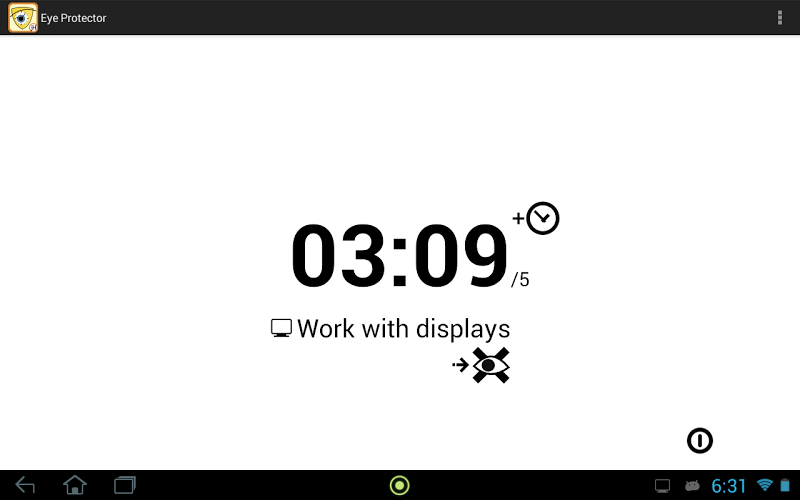This screenshot has width=800, height=500.
Task: Click the /5 interval total label
Action: pos(520,280)
